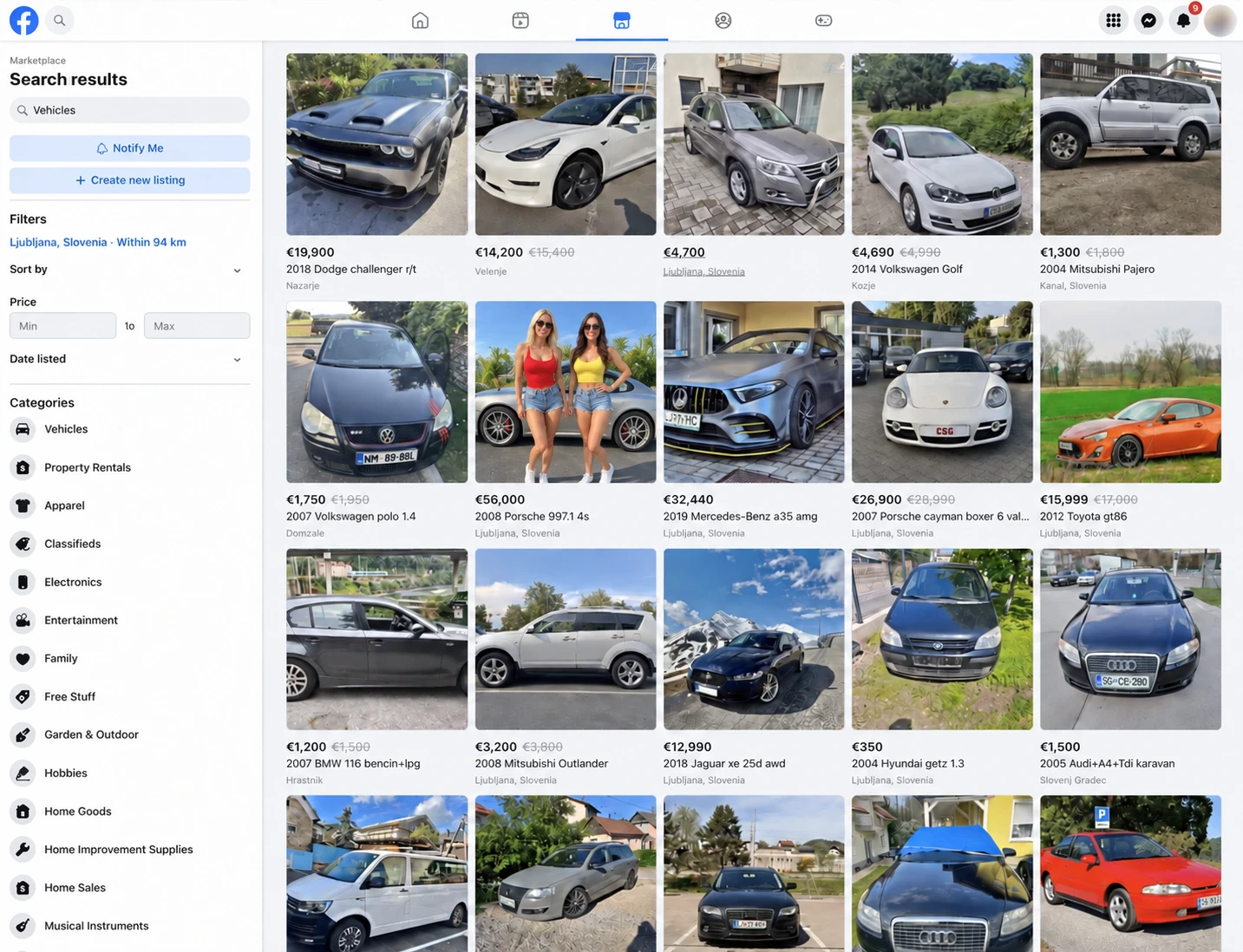Select the Home Sales category icon
This screenshot has width=1243, height=952.
[x=23, y=887]
